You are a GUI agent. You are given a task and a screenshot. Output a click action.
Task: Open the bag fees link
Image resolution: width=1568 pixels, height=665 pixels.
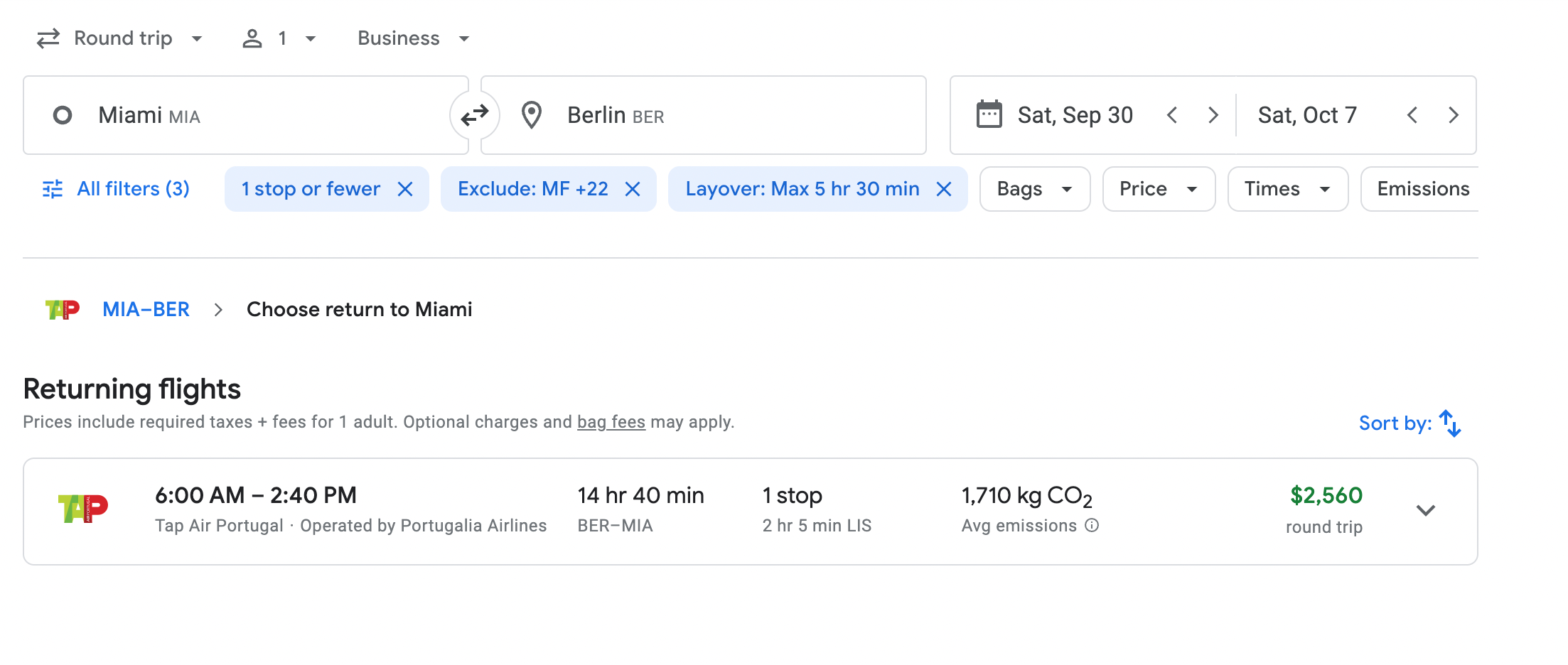(x=611, y=422)
